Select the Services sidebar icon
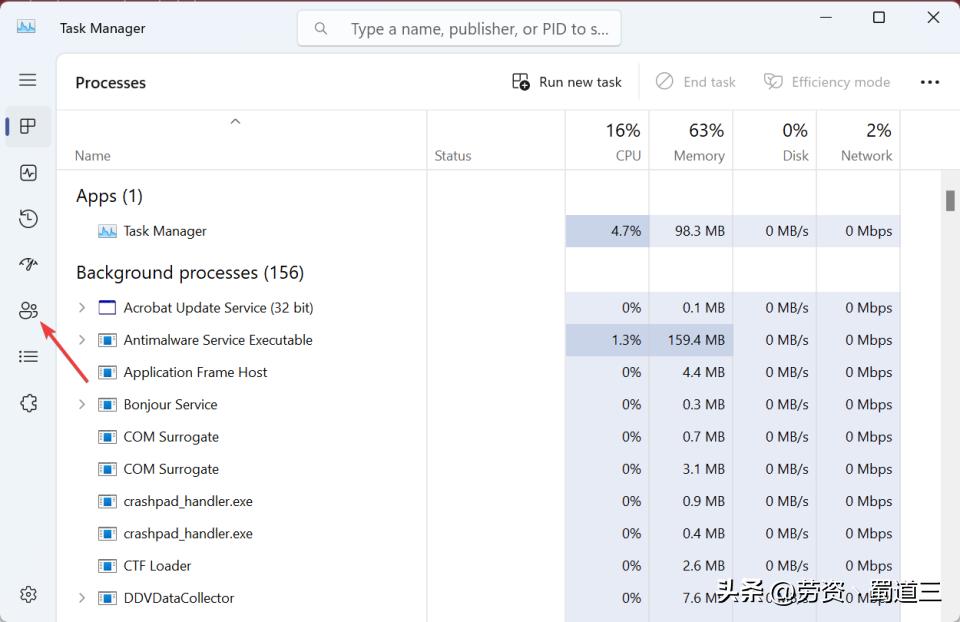This screenshot has height=622, width=960. (x=27, y=402)
